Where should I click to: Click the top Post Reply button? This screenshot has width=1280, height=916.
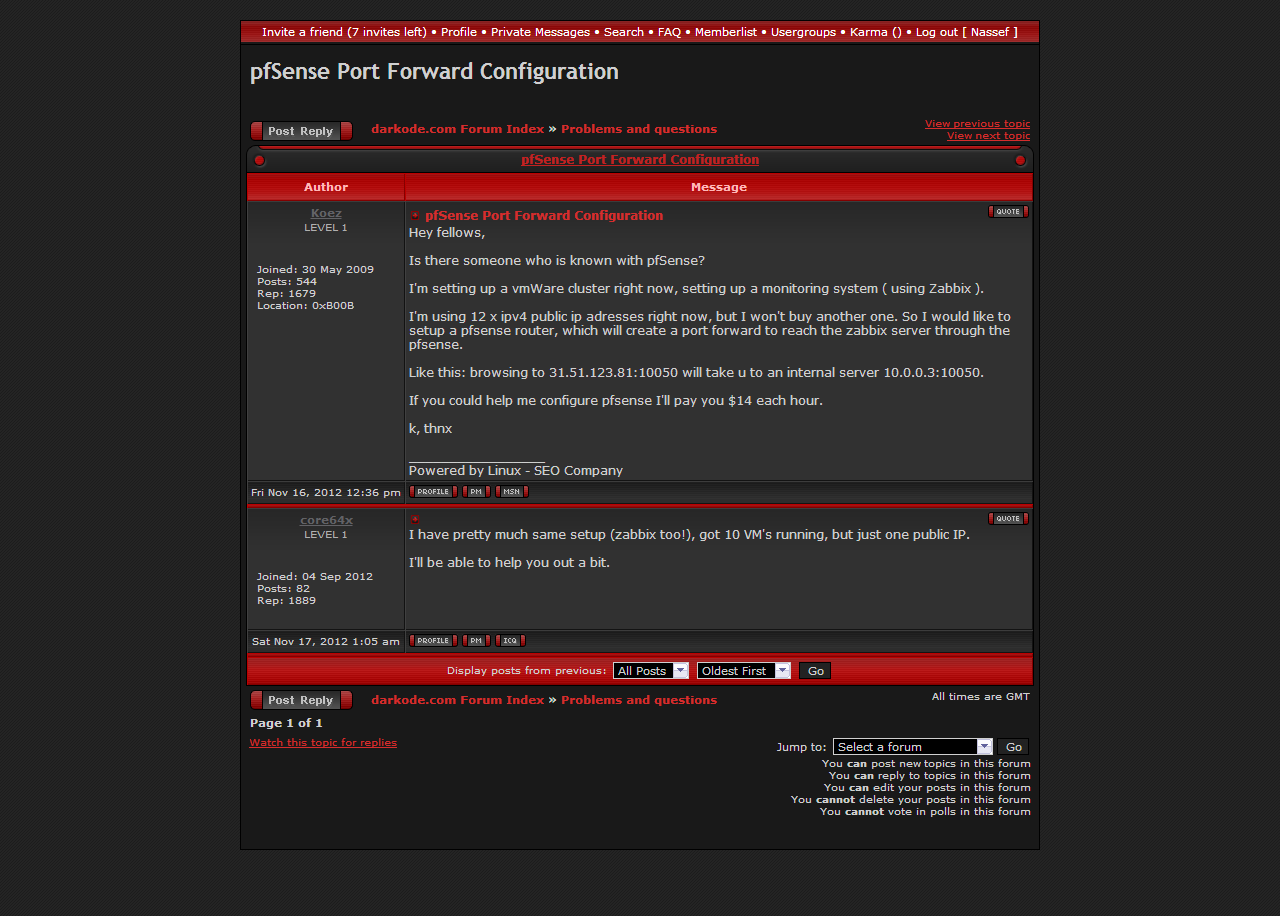(x=301, y=131)
